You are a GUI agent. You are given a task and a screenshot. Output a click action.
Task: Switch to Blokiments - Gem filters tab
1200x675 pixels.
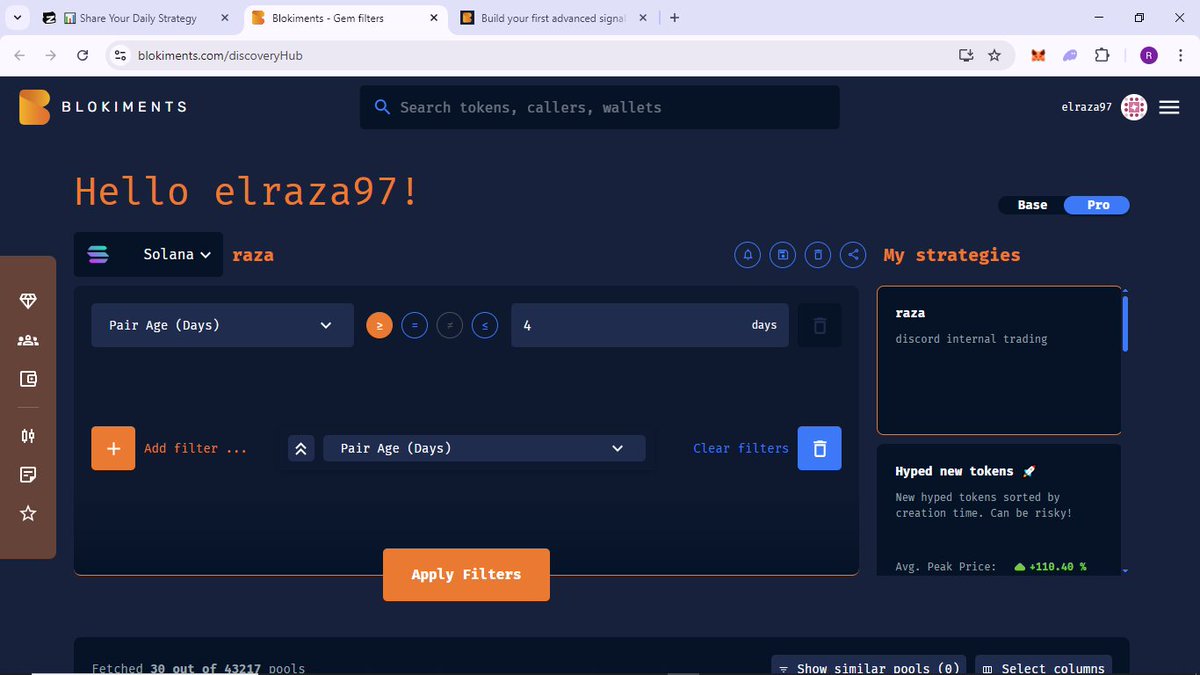click(345, 18)
